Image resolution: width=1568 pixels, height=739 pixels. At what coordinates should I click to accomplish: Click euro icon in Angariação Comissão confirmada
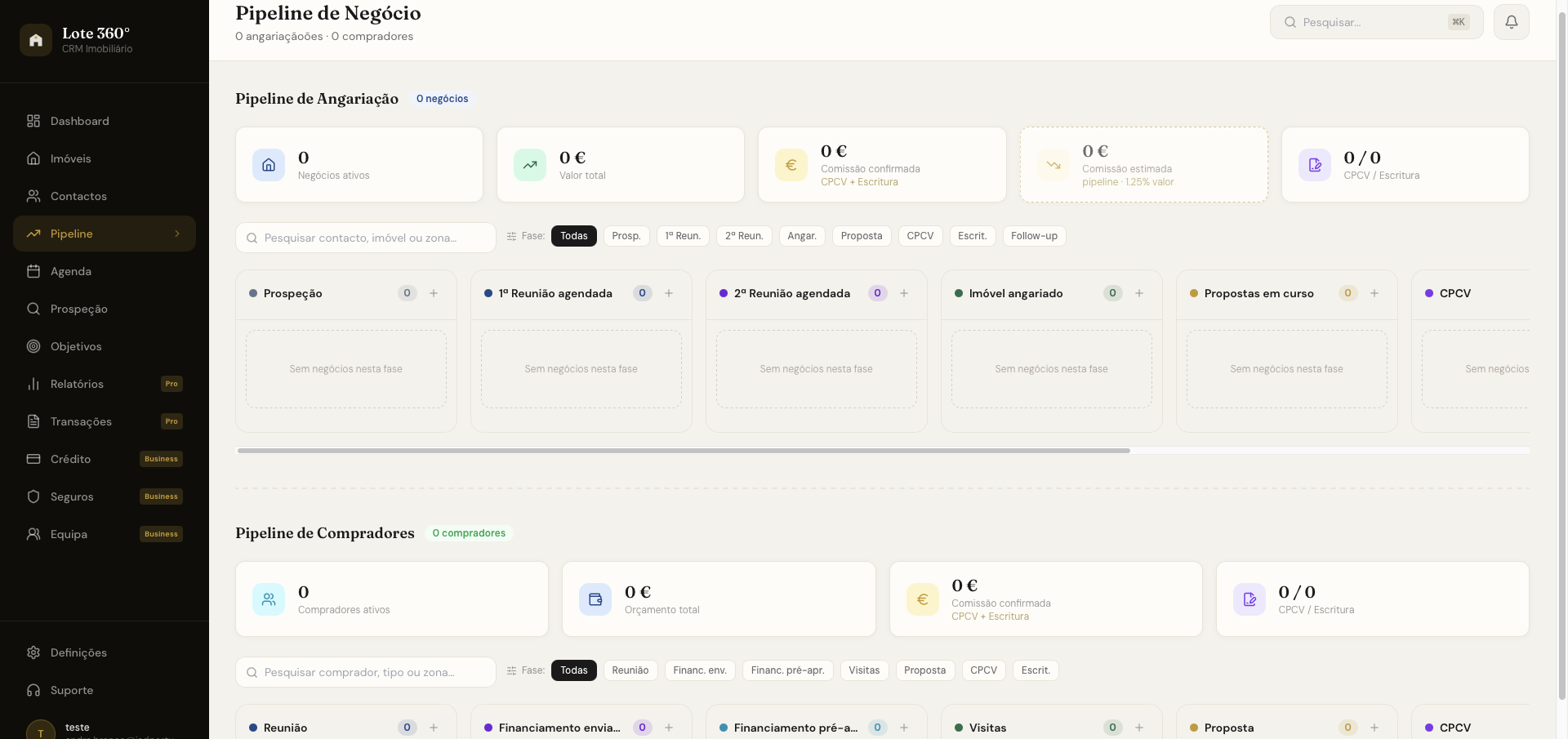791,165
